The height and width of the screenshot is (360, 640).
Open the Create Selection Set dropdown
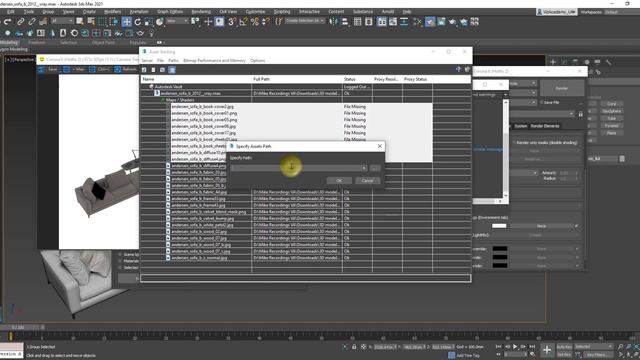coord(305,20)
